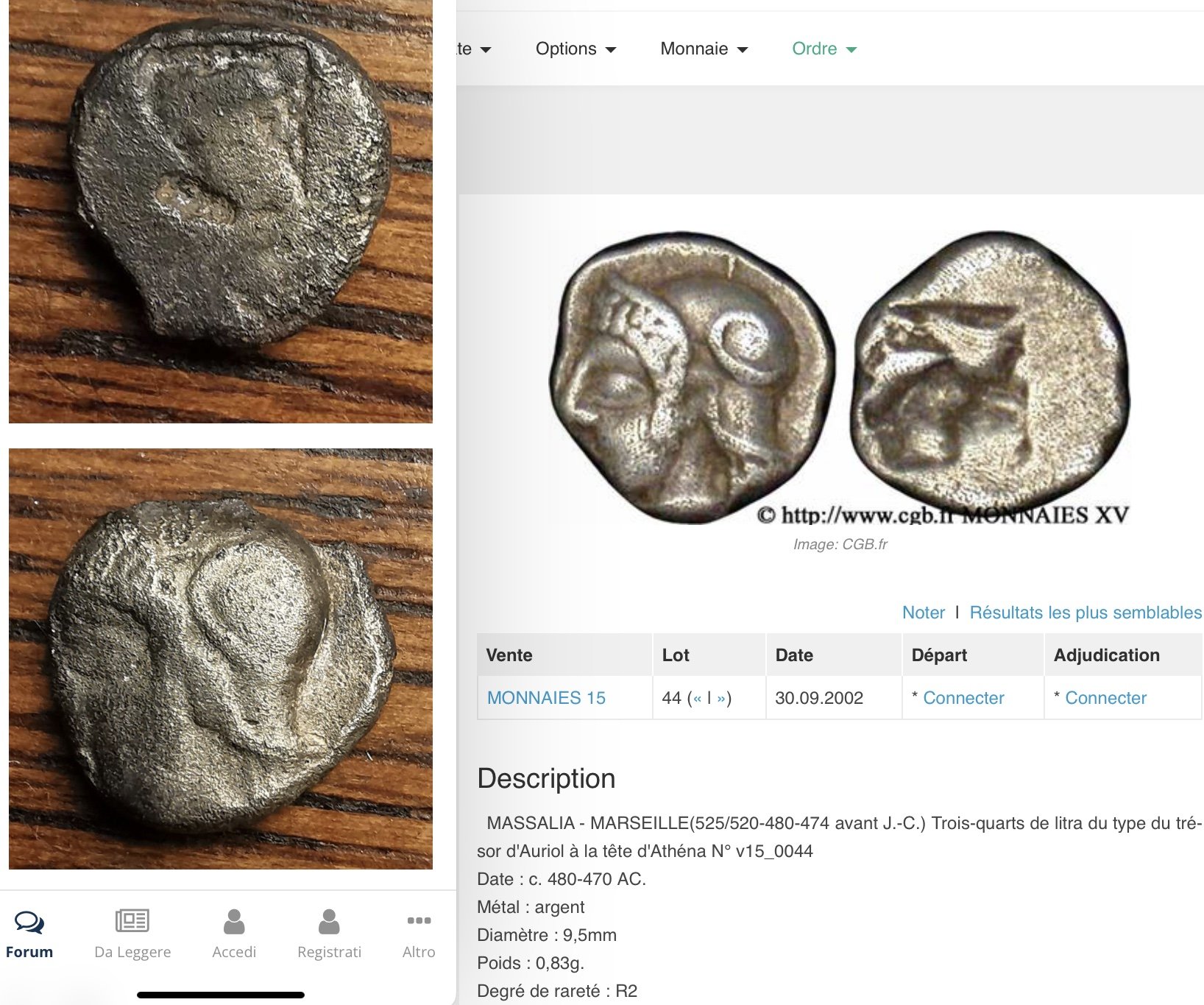
Task: Tap the Registrati person icon
Action: tap(329, 922)
